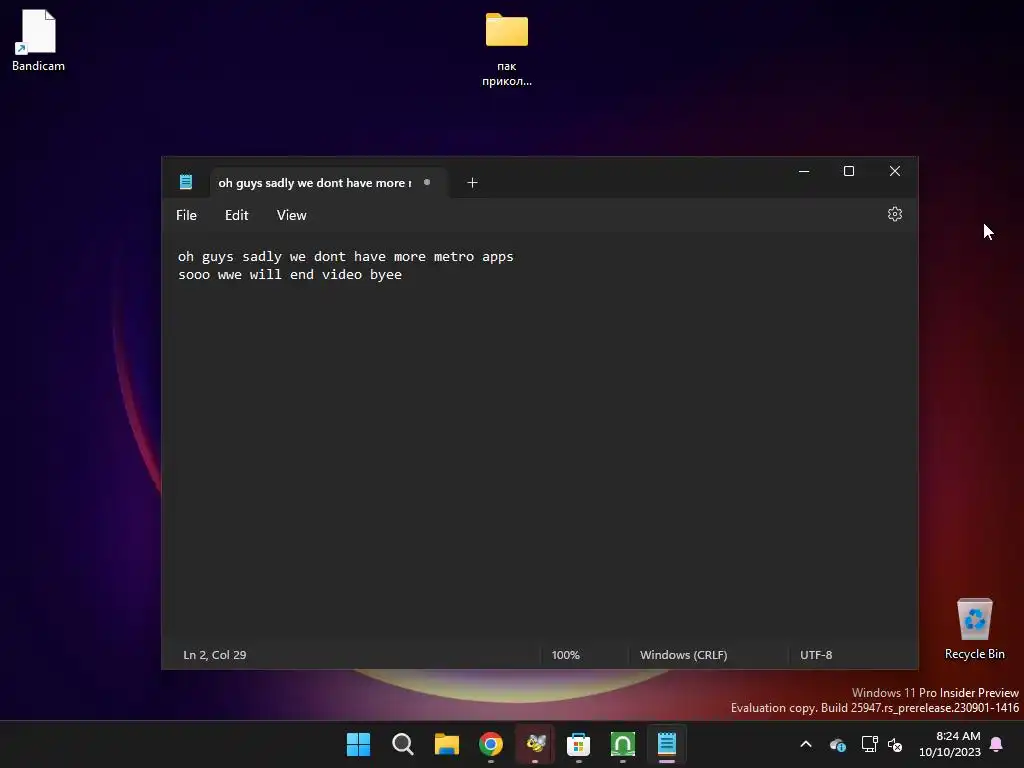Click the Notepad app icon in title bar
Viewport: 1024px width, 768px height.
coord(186,182)
